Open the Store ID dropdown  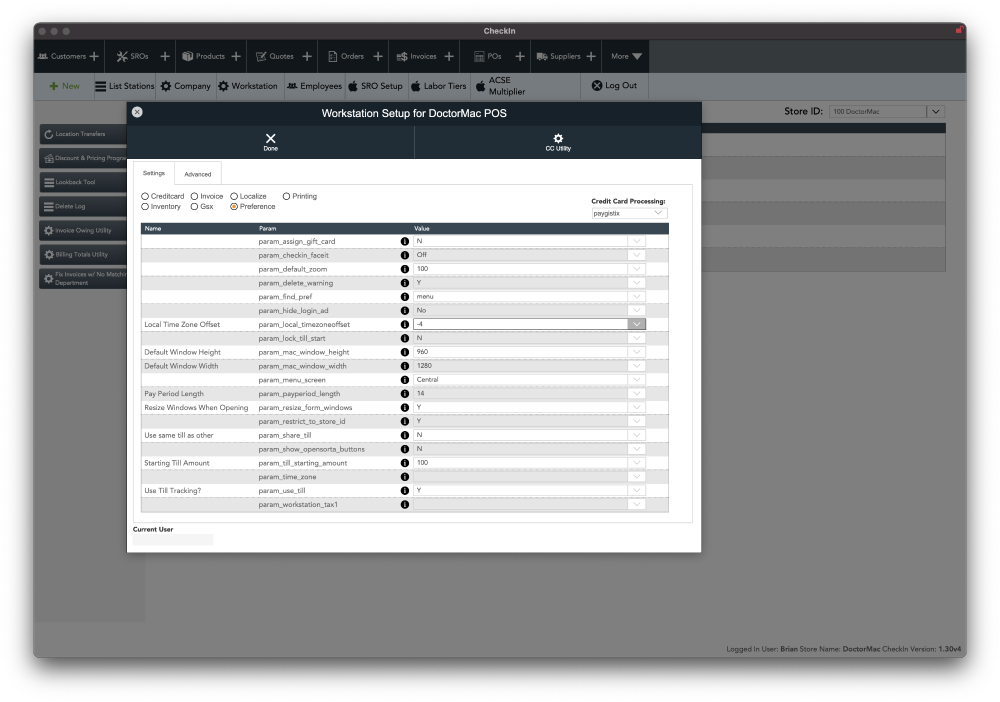935,112
